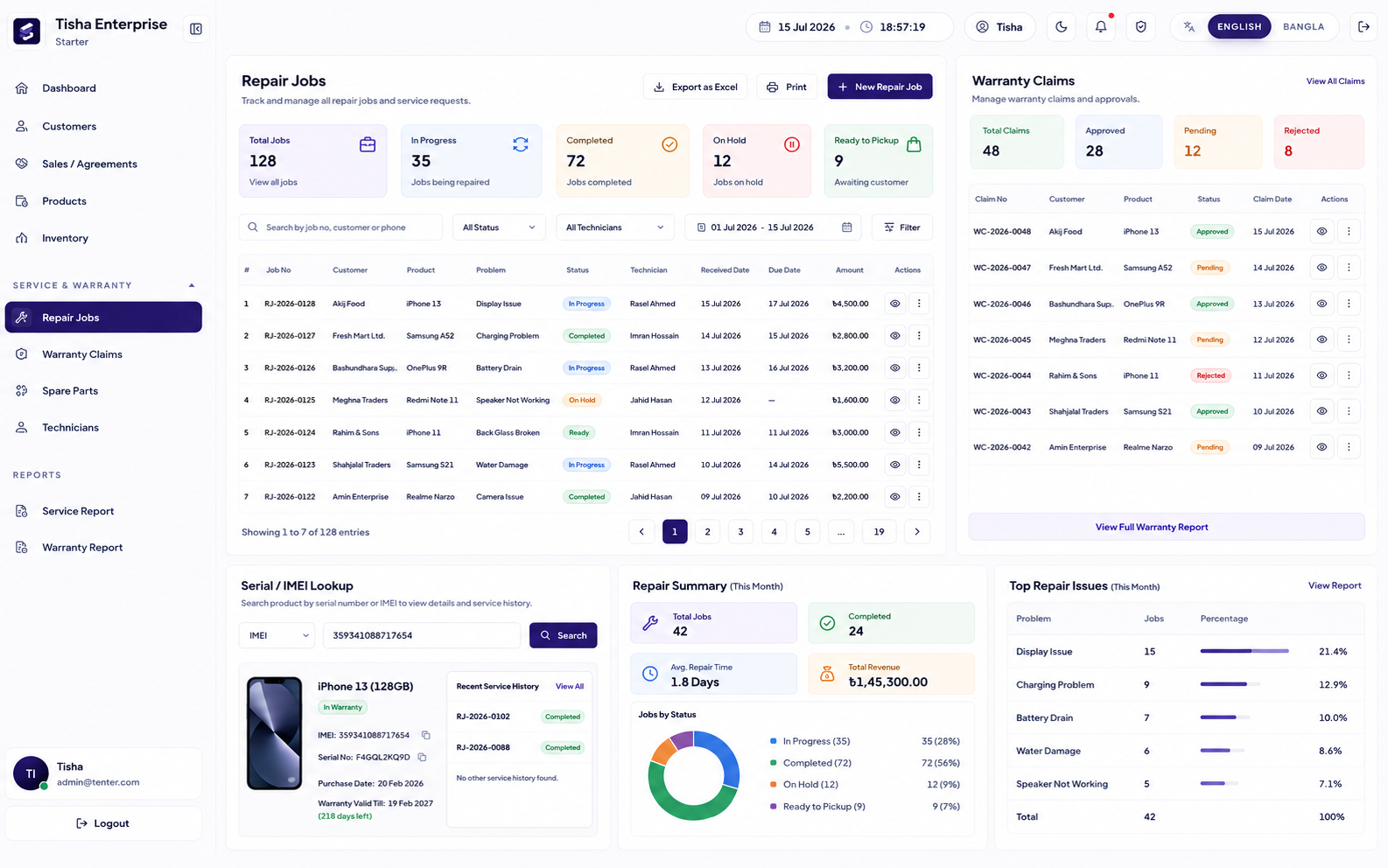This screenshot has height=868, width=1388.
Task: Switch the language to BANGLA
Action: point(1303,26)
